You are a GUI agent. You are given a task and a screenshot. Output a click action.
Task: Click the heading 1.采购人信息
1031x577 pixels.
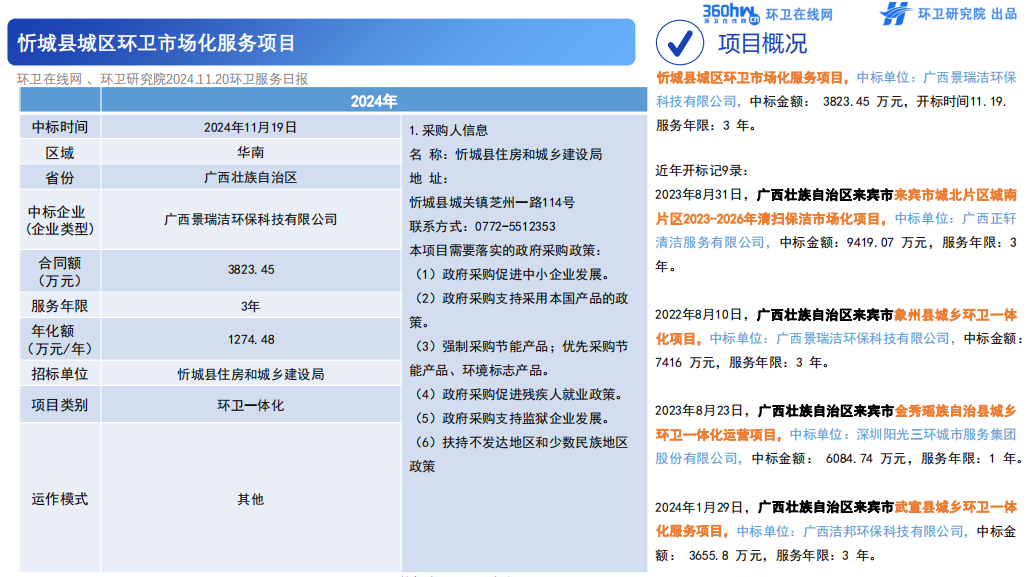(448, 130)
